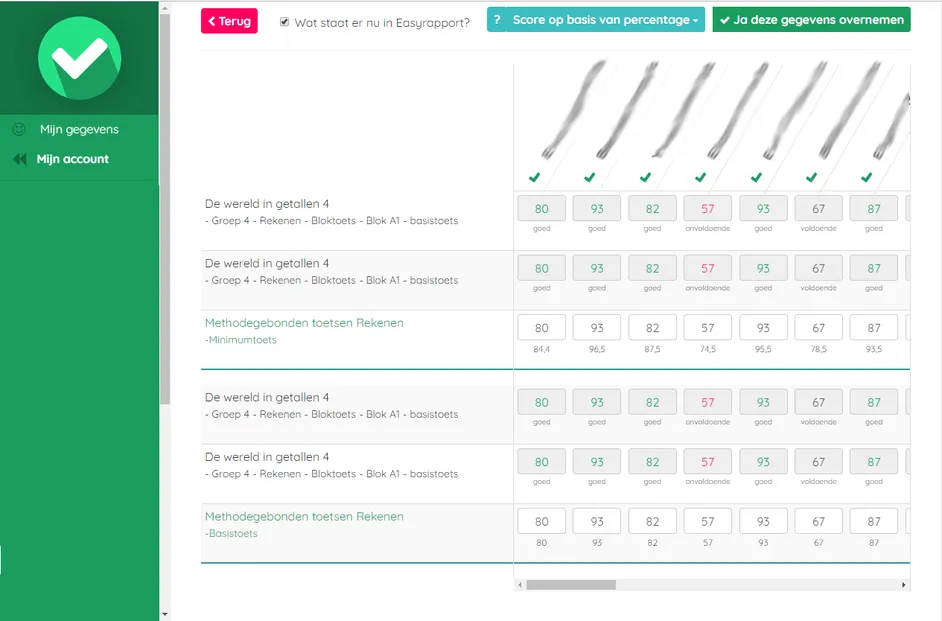Viewport: 942px width, 621px height.
Task: Click the value 74,5 in the Minimumtoets row
Action: coord(708,349)
